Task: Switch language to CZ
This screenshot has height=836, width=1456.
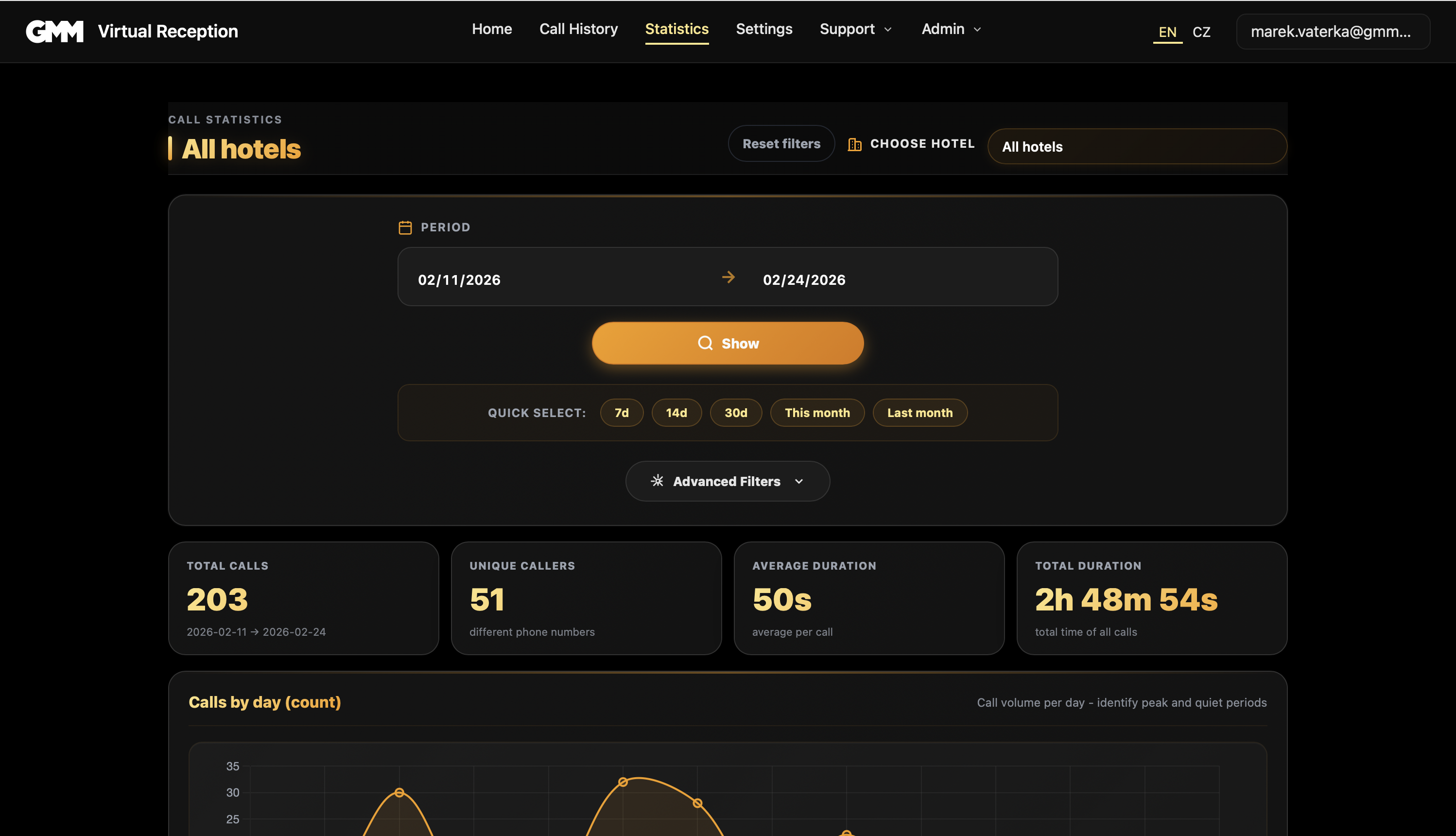Action: [x=1201, y=32]
